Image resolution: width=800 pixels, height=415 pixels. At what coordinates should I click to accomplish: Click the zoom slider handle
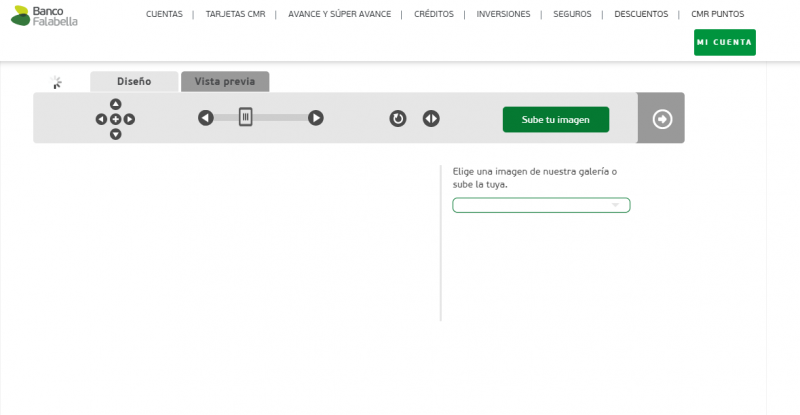(x=245, y=118)
